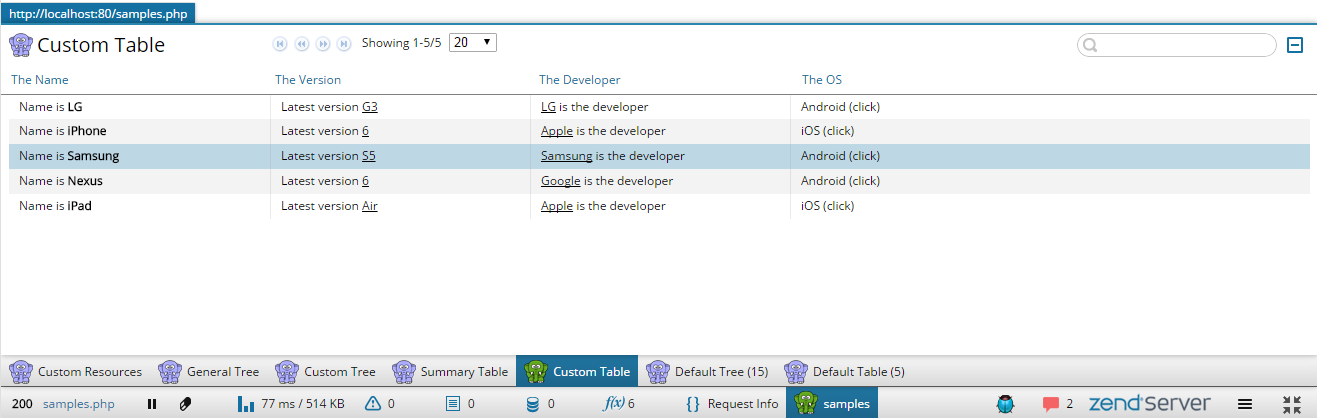Image resolution: width=1317 pixels, height=418 pixels.
Task: Sort by The Developer column
Action: [x=580, y=80]
